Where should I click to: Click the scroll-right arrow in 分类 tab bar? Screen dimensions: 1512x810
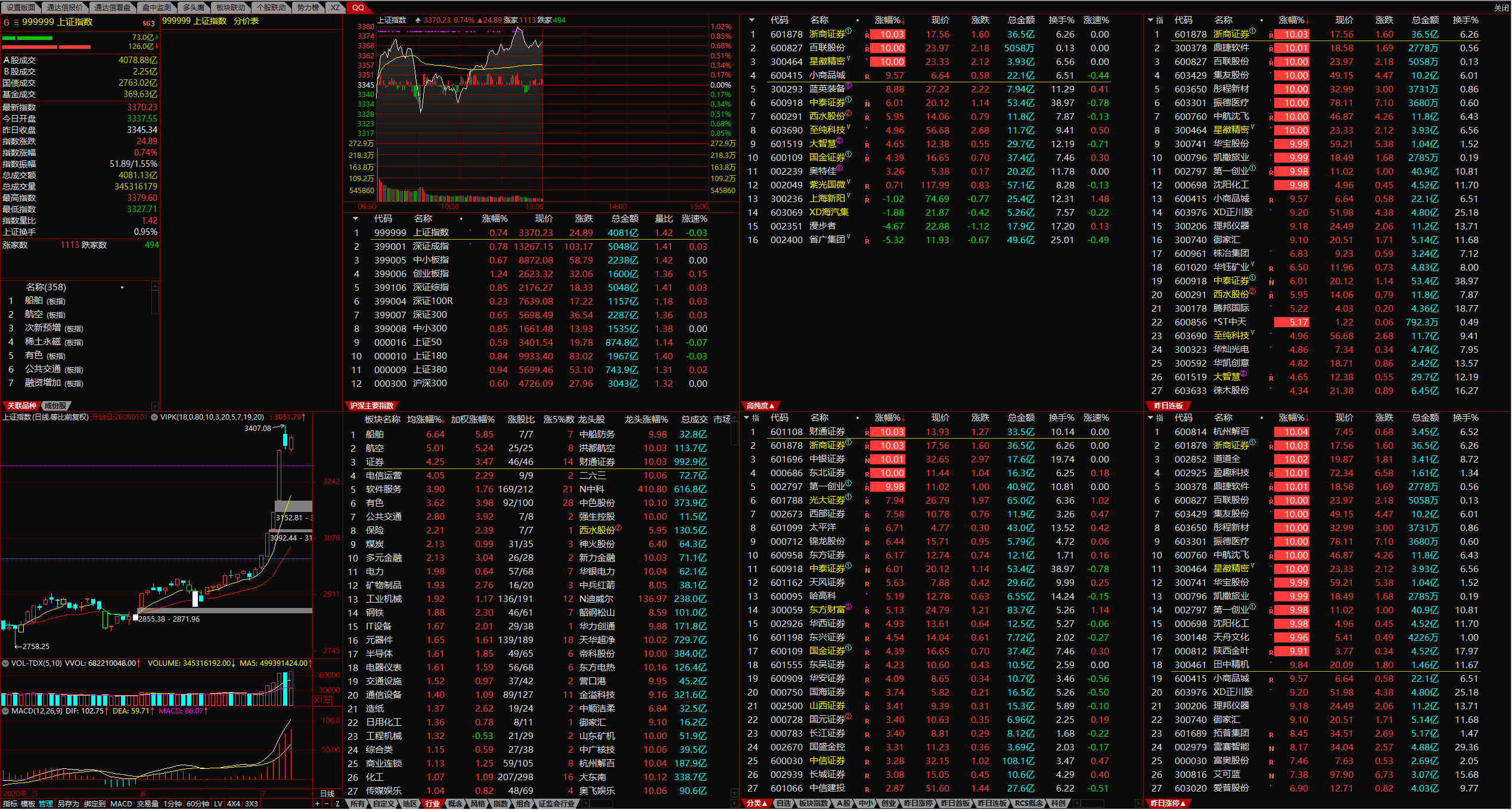click(x=1139, y=803)
